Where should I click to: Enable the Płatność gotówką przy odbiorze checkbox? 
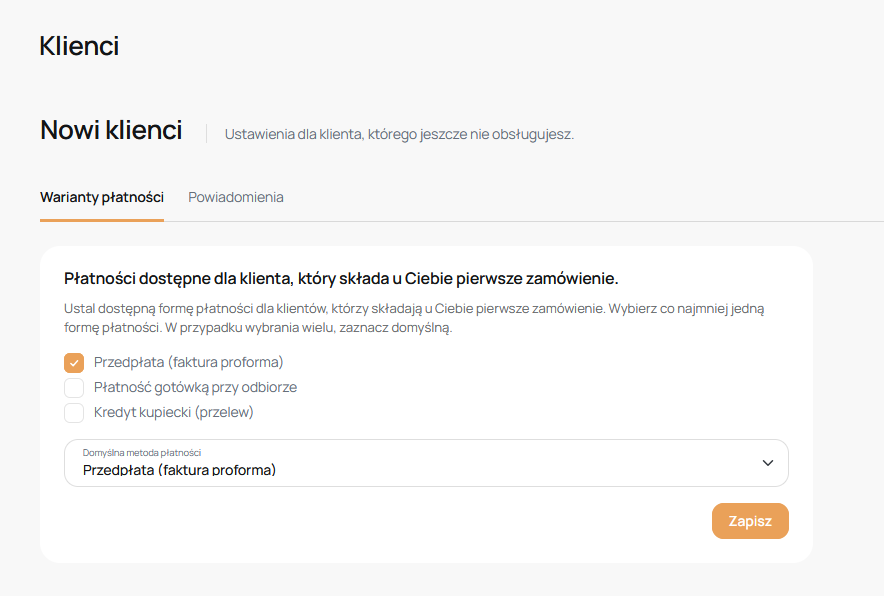[74, 387]
